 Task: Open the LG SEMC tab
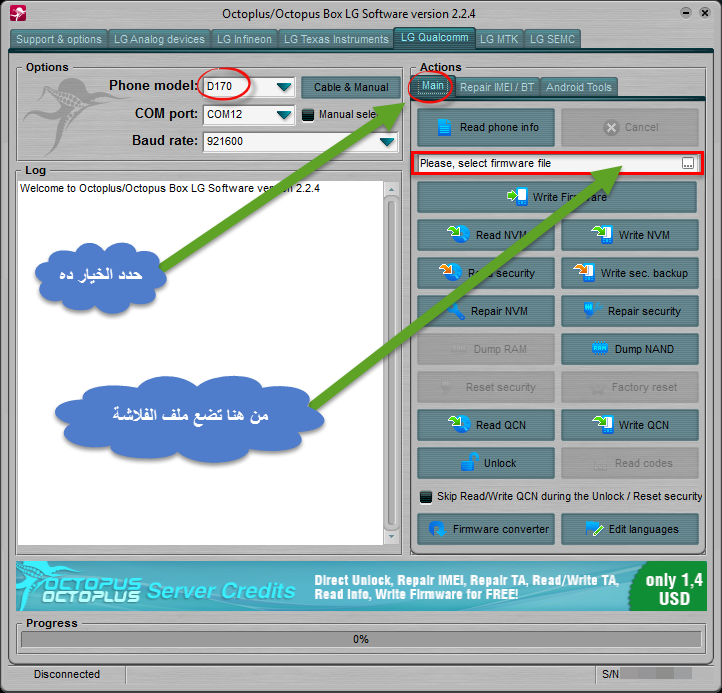pyautogui.click(x=552, y=39)
